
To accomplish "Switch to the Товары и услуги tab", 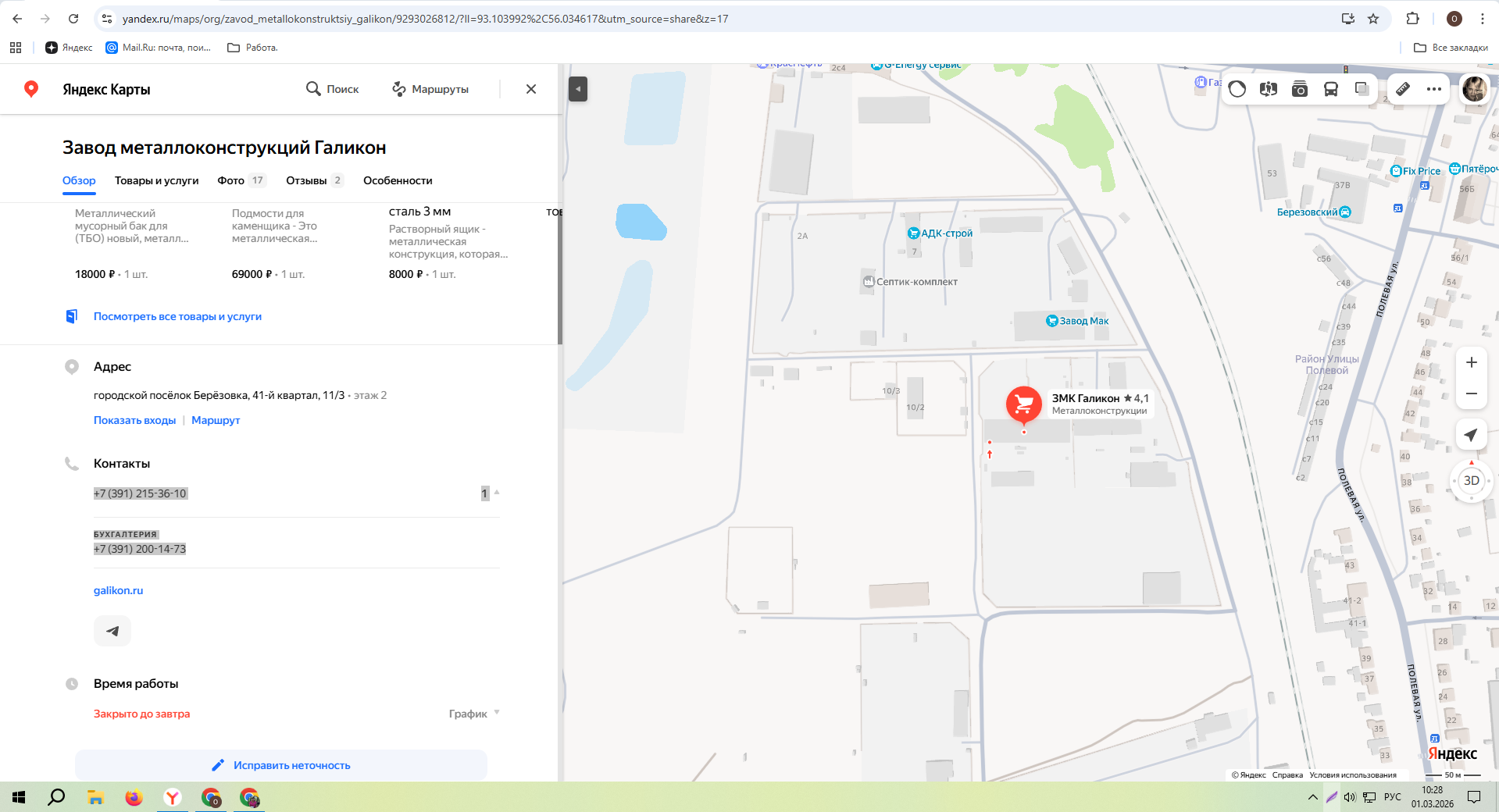I will pyautogui.click(x=156, y=180).
